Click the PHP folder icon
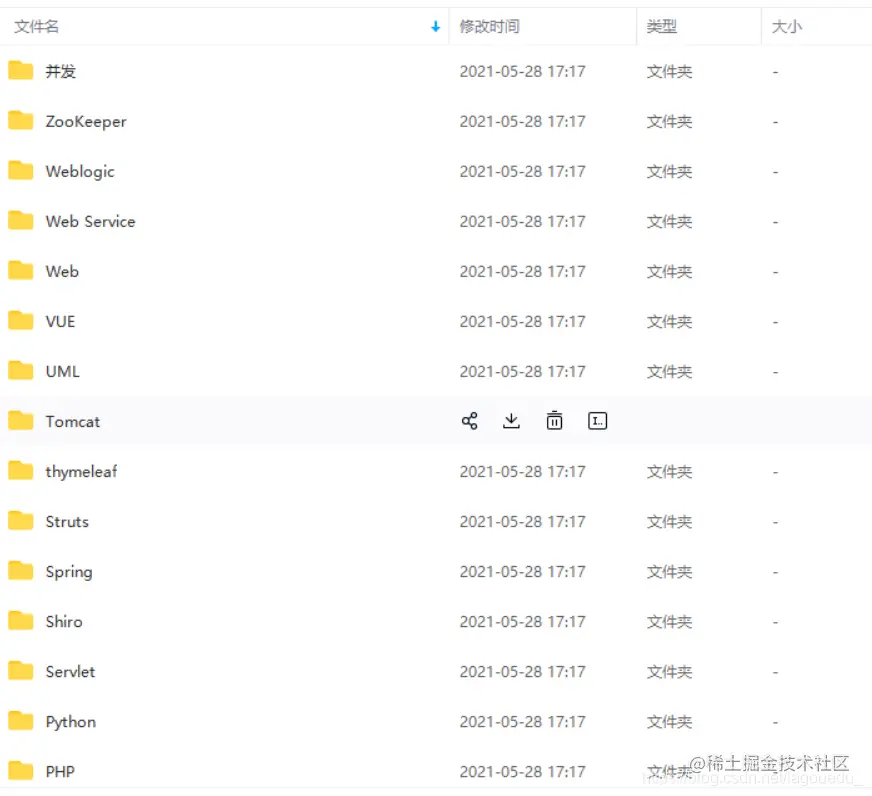Image resolution: width=872 pixels, height=796 pixels. [x=20, y=771]
